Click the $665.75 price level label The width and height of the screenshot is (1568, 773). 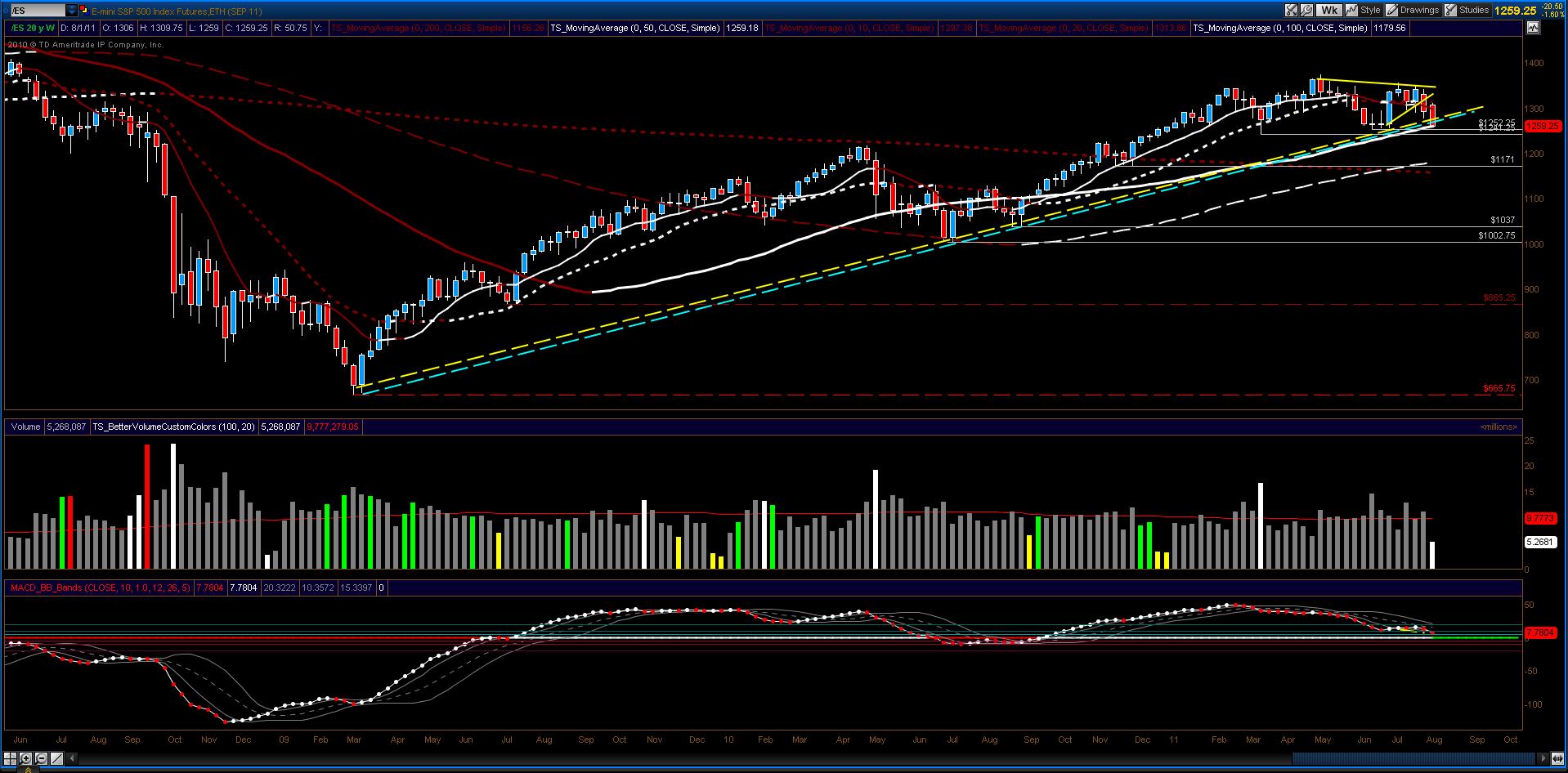click(1499, 388)
